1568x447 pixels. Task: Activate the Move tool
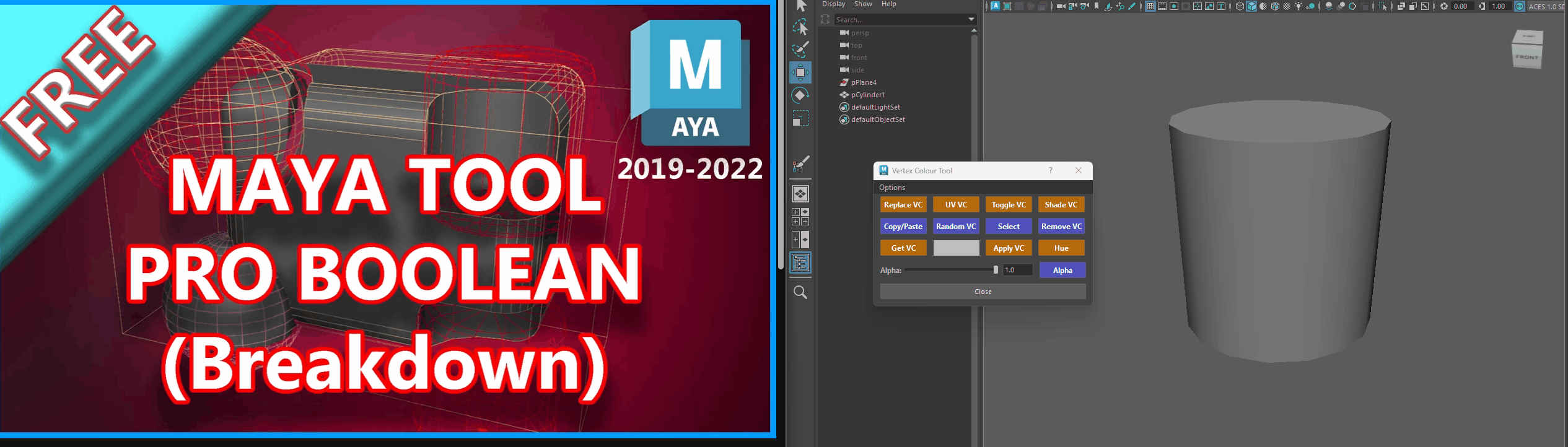[x=800, y=72]
